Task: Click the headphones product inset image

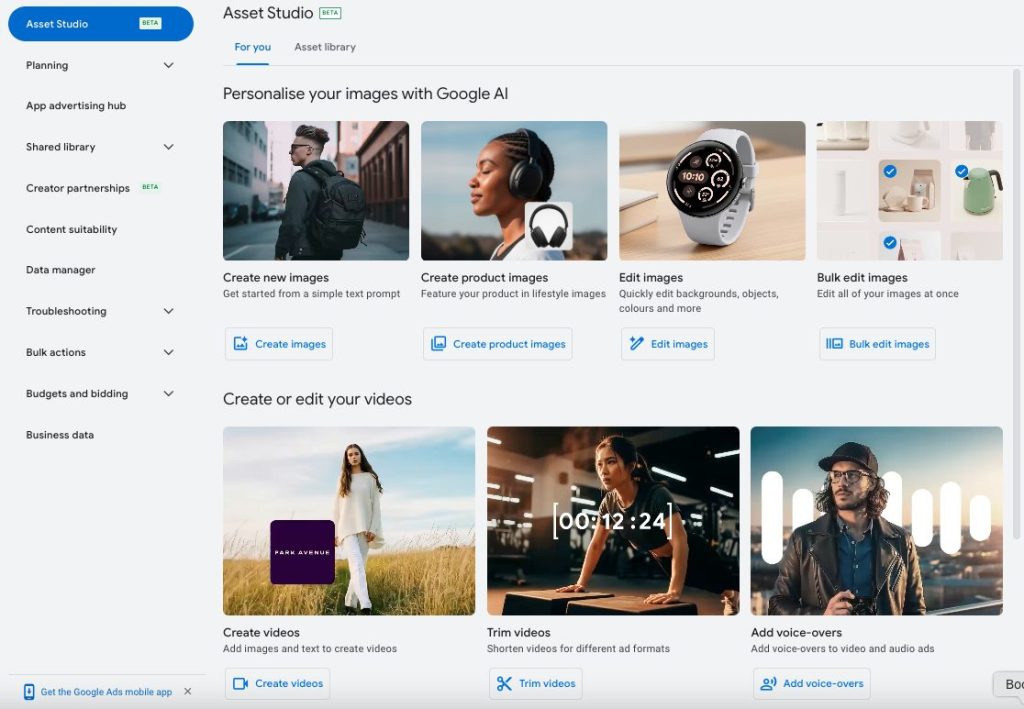Action: pos(549,226)
